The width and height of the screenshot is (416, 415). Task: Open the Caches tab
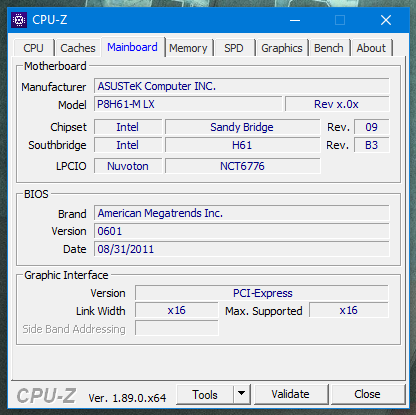(x=77, y=48)
